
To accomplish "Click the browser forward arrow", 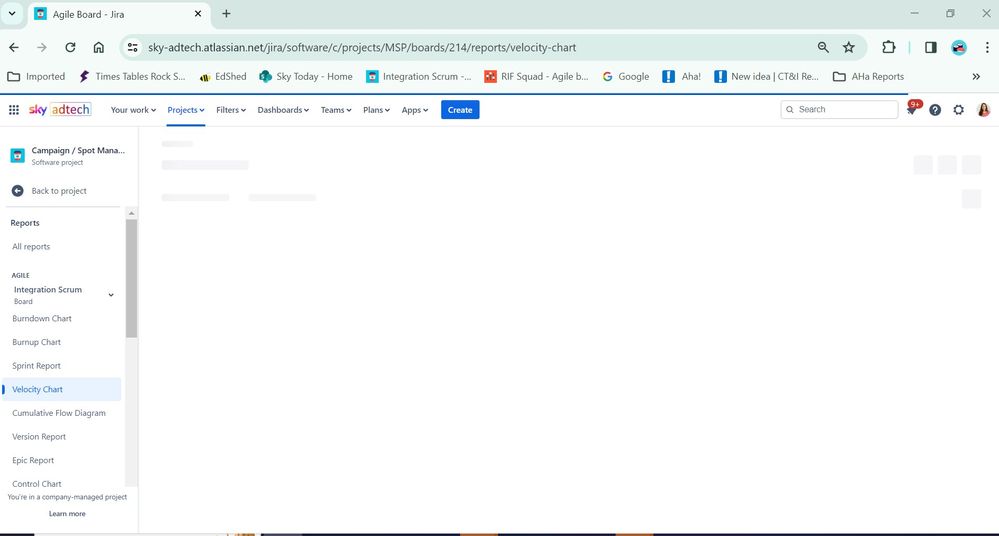I will tap(42, 47).
